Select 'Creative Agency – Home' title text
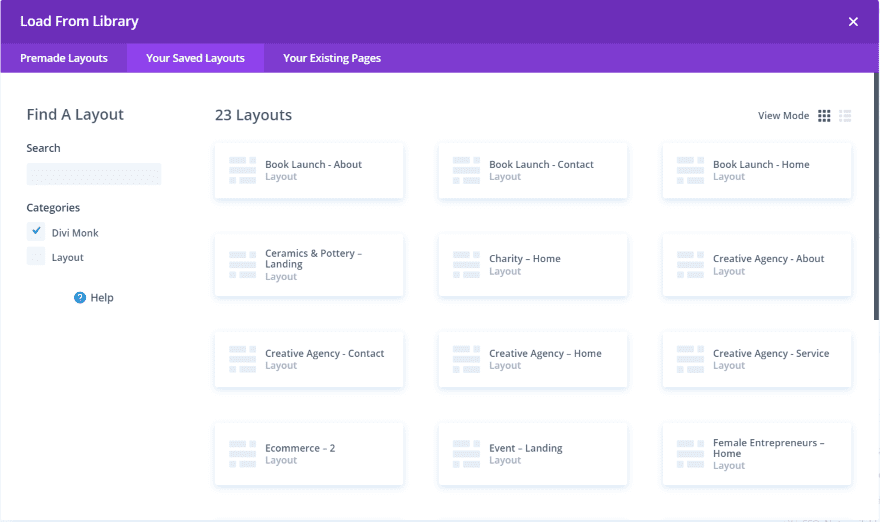 [x=545, y=354]
